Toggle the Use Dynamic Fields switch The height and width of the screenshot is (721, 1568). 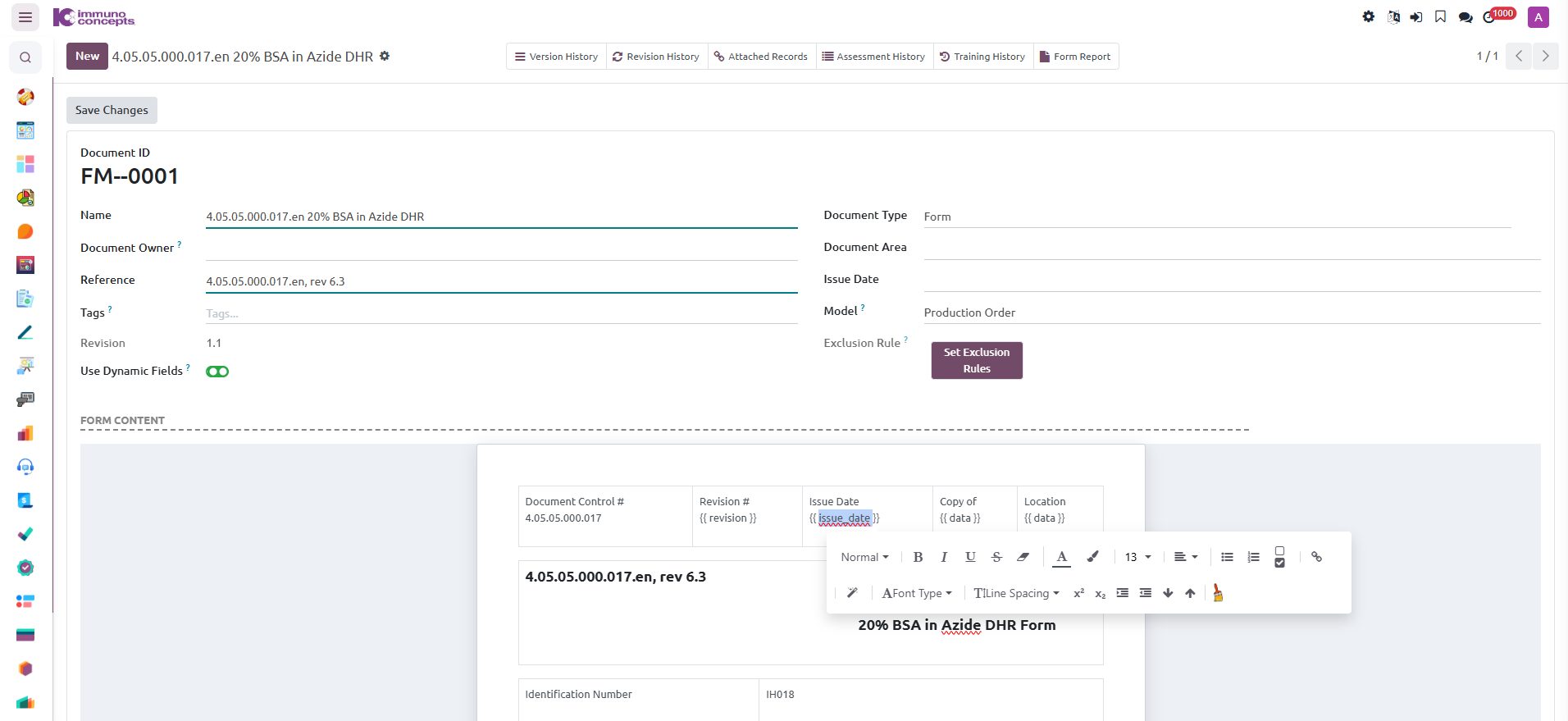(x=217, y=372)
